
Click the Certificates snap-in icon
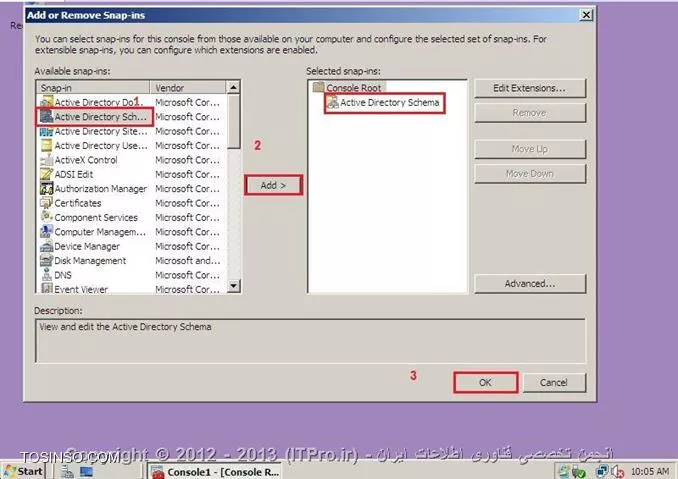click(46, 203)
